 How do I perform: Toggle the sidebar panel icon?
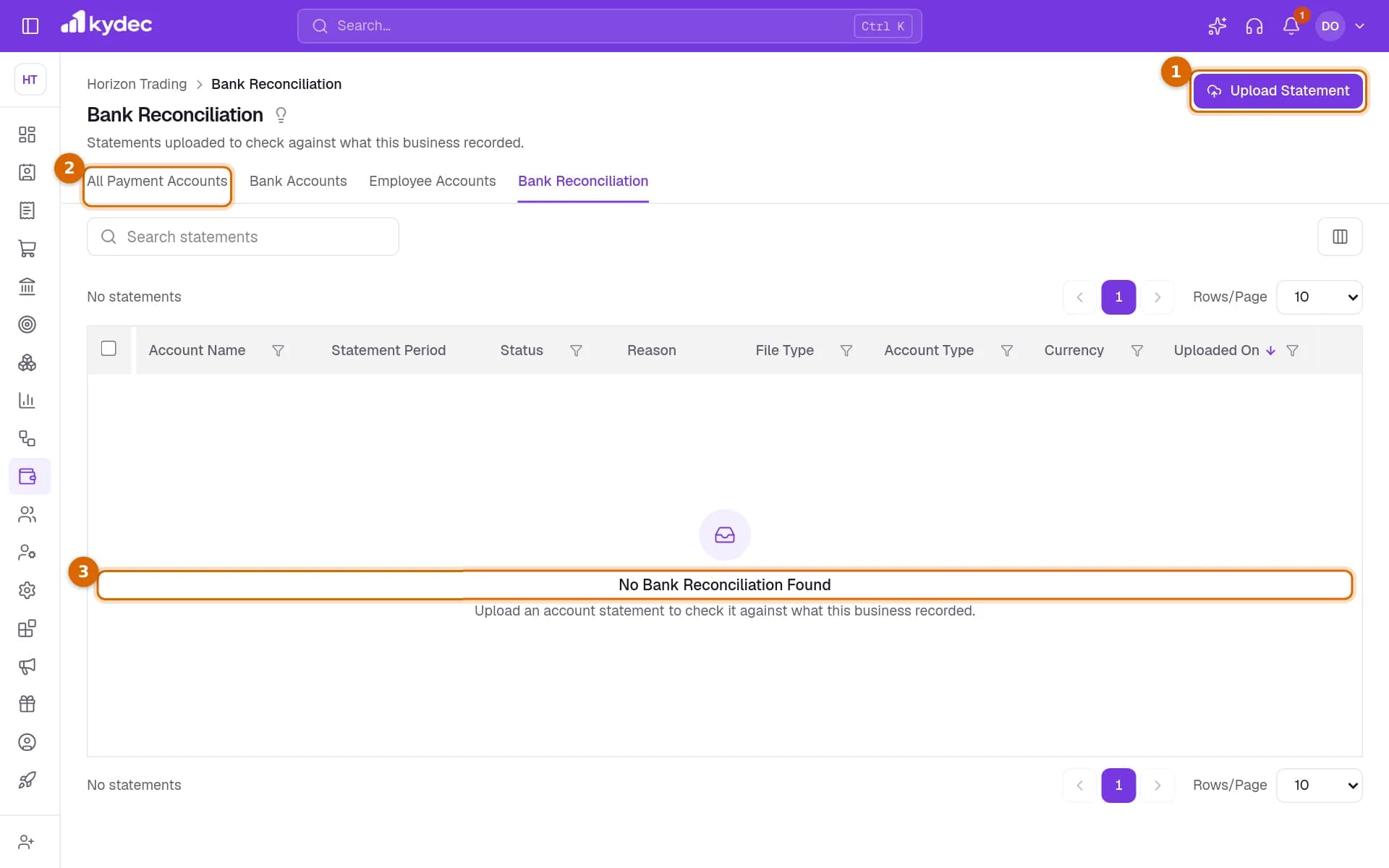point(30,26)
